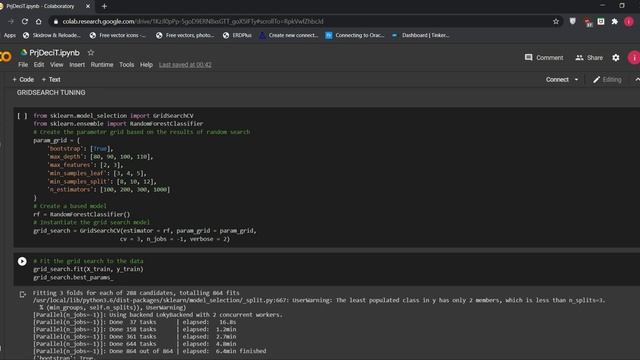The height and width of the screenshot is (360, 640).
Task: Click the grid_search.best_params_ line
Action: pos(73,278)
